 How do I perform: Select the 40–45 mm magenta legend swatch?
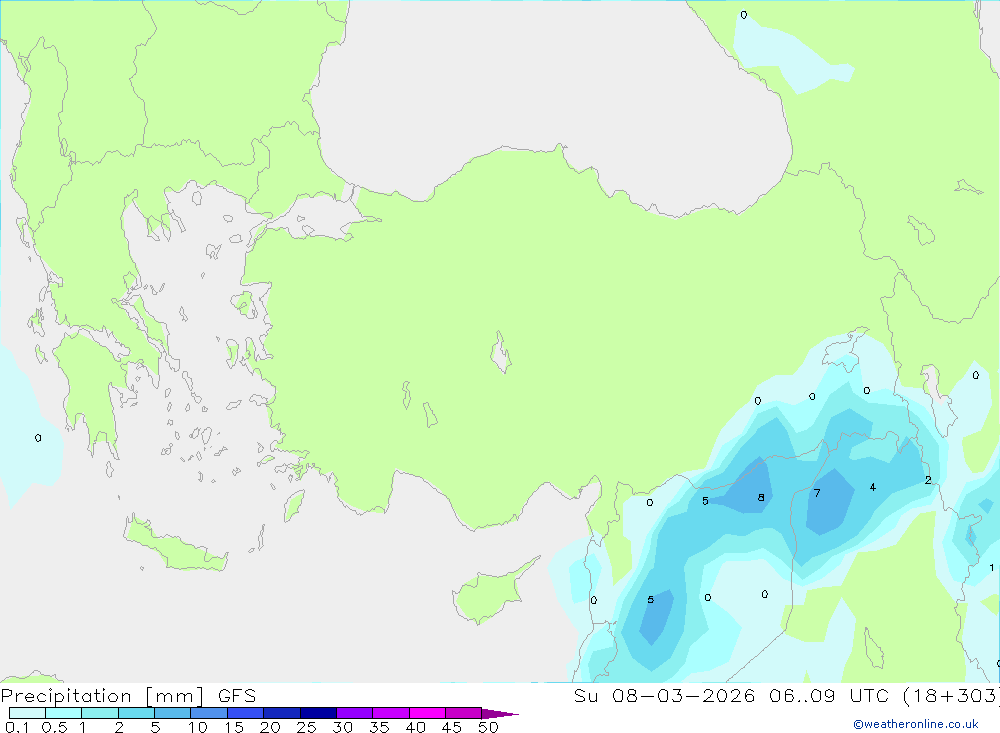pos(427,713)
